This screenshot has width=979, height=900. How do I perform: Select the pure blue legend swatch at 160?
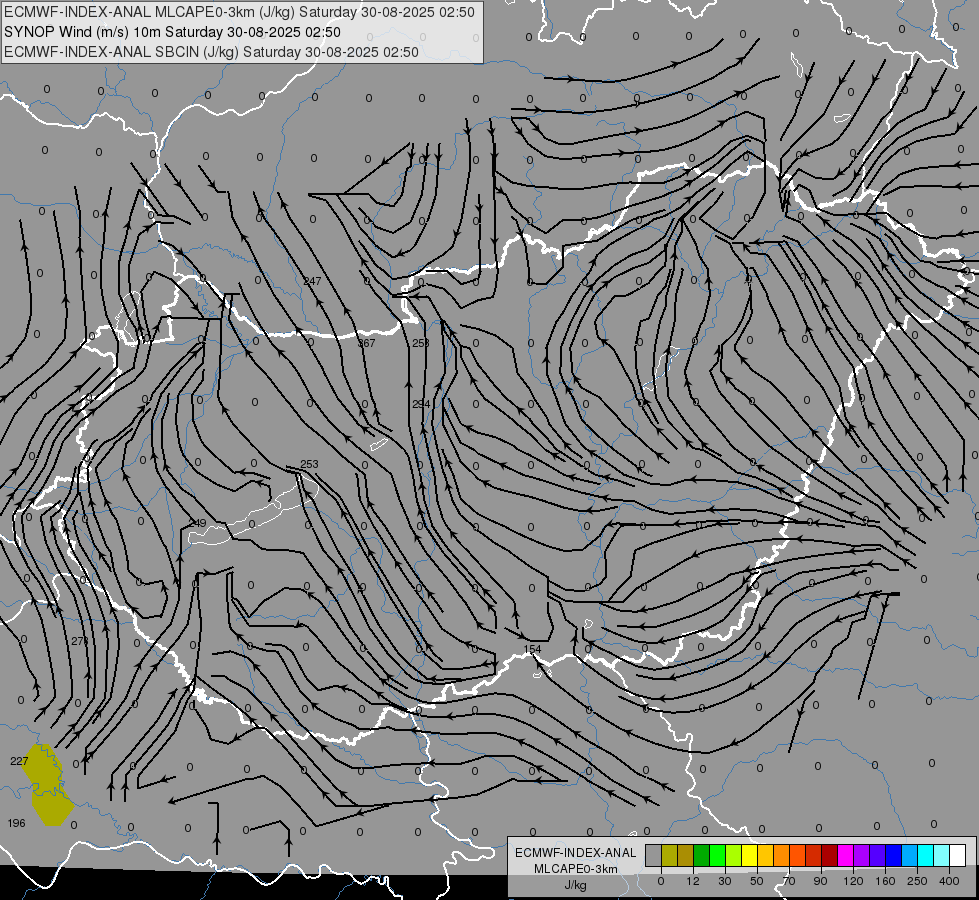click(893, 855)
